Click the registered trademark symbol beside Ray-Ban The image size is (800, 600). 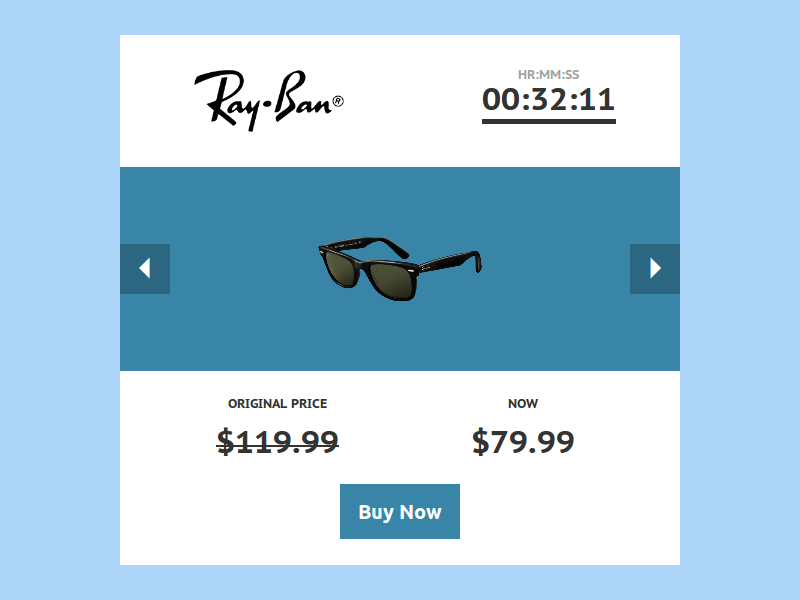[338, 102]
